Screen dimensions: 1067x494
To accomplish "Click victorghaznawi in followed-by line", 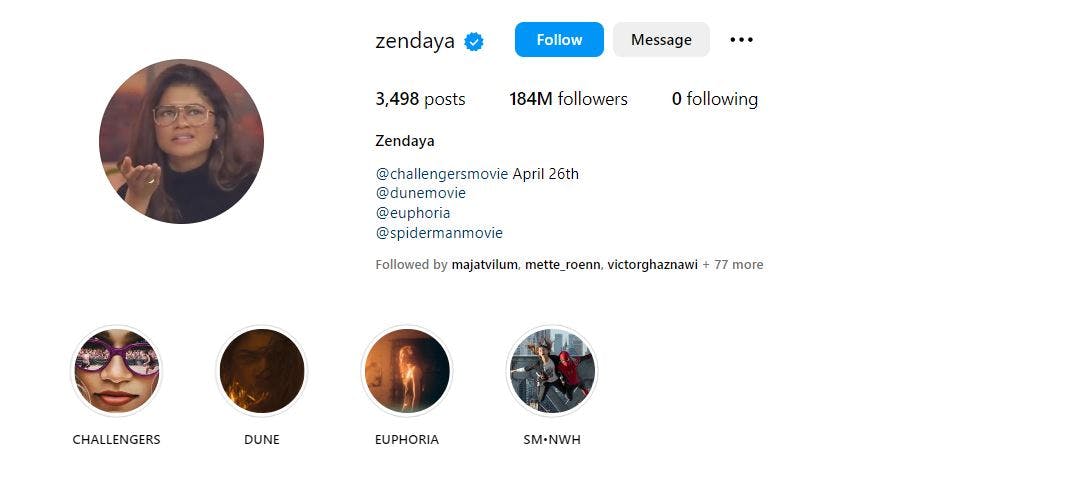I will (x=652, y=265).
